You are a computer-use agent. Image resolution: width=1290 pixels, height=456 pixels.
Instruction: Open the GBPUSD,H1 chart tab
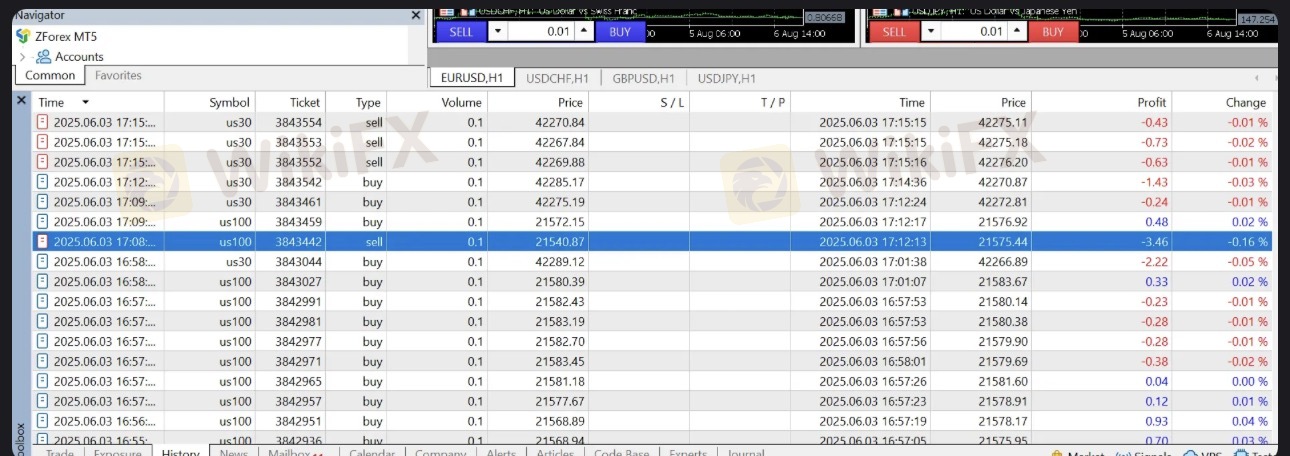[x=643, y=78]
